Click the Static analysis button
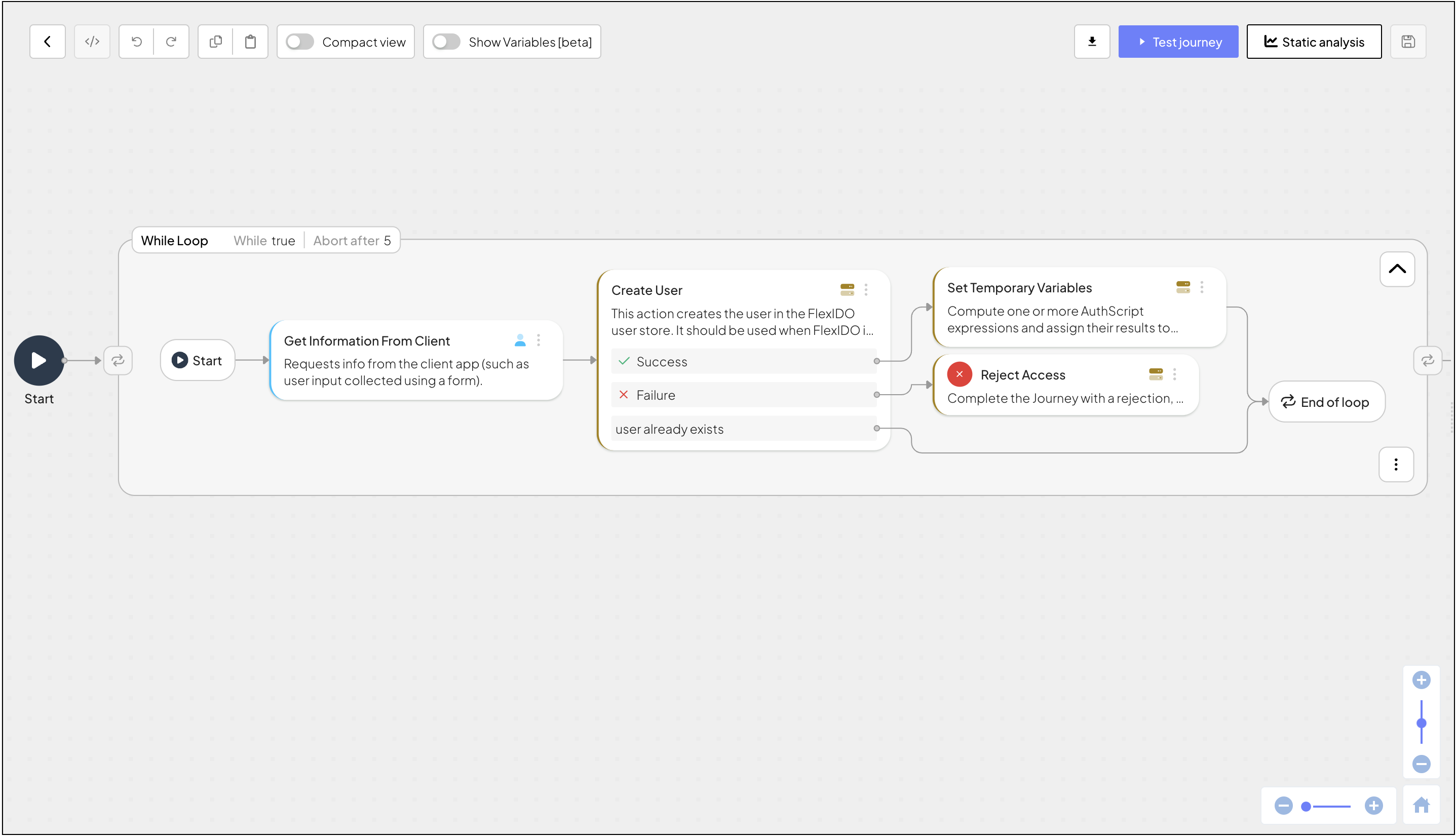 pyautogui.click(x=1314, y=42)
